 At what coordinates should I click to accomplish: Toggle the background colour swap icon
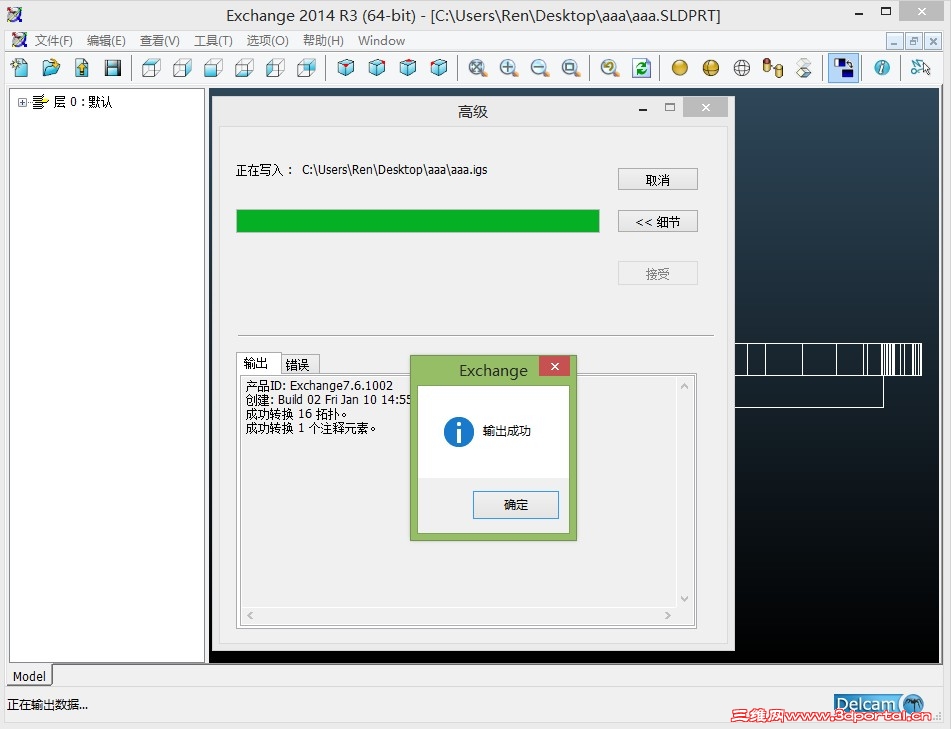[x=844, y=67]
